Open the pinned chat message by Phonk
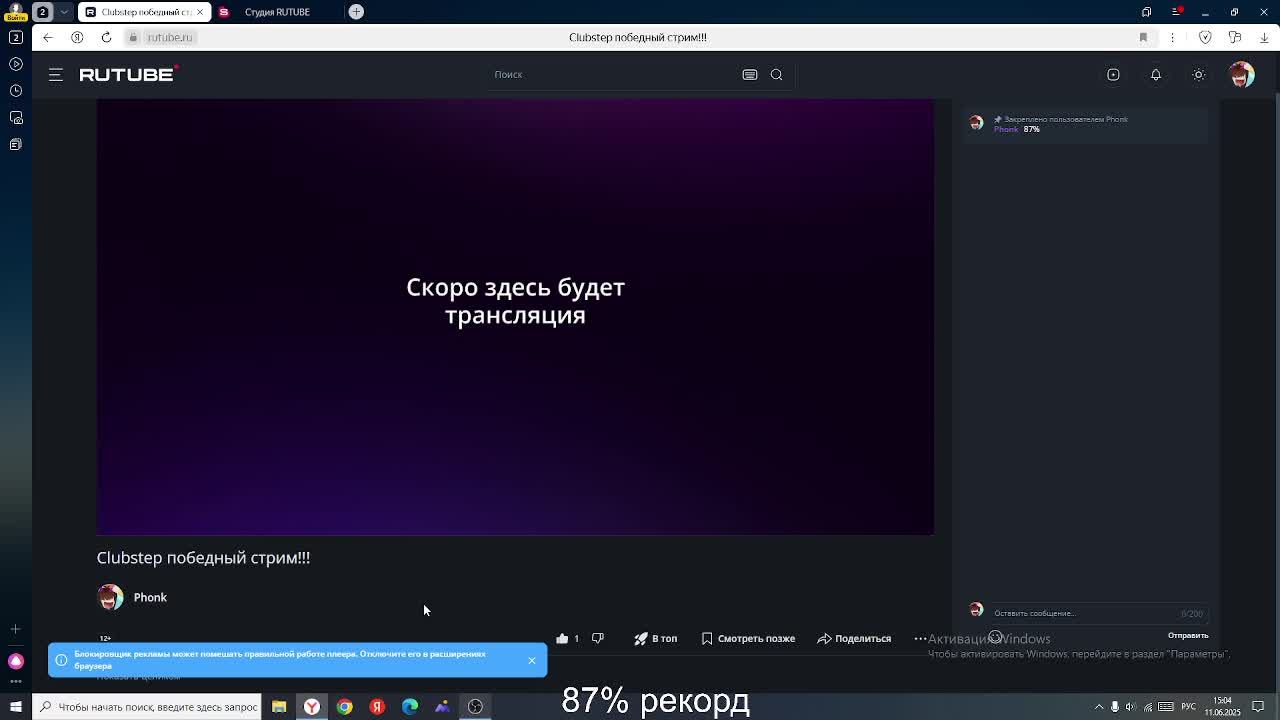The height and width of the screenshot is (720, 1280). 1085,124
